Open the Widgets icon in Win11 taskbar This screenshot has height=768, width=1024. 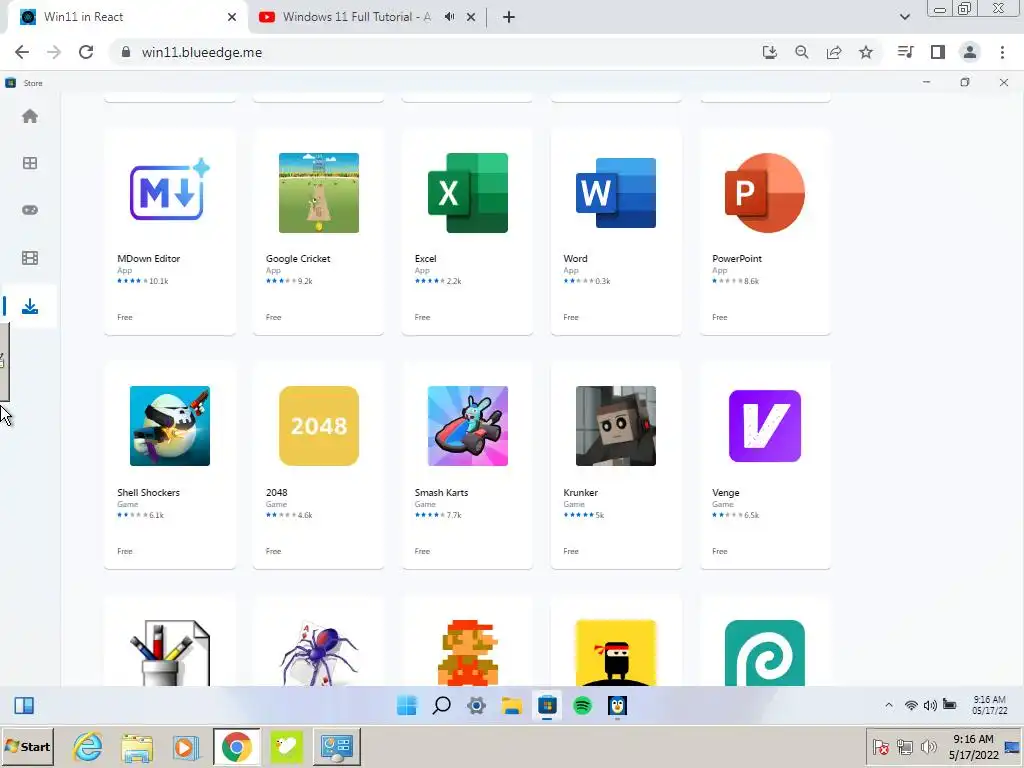pos(24,705)
